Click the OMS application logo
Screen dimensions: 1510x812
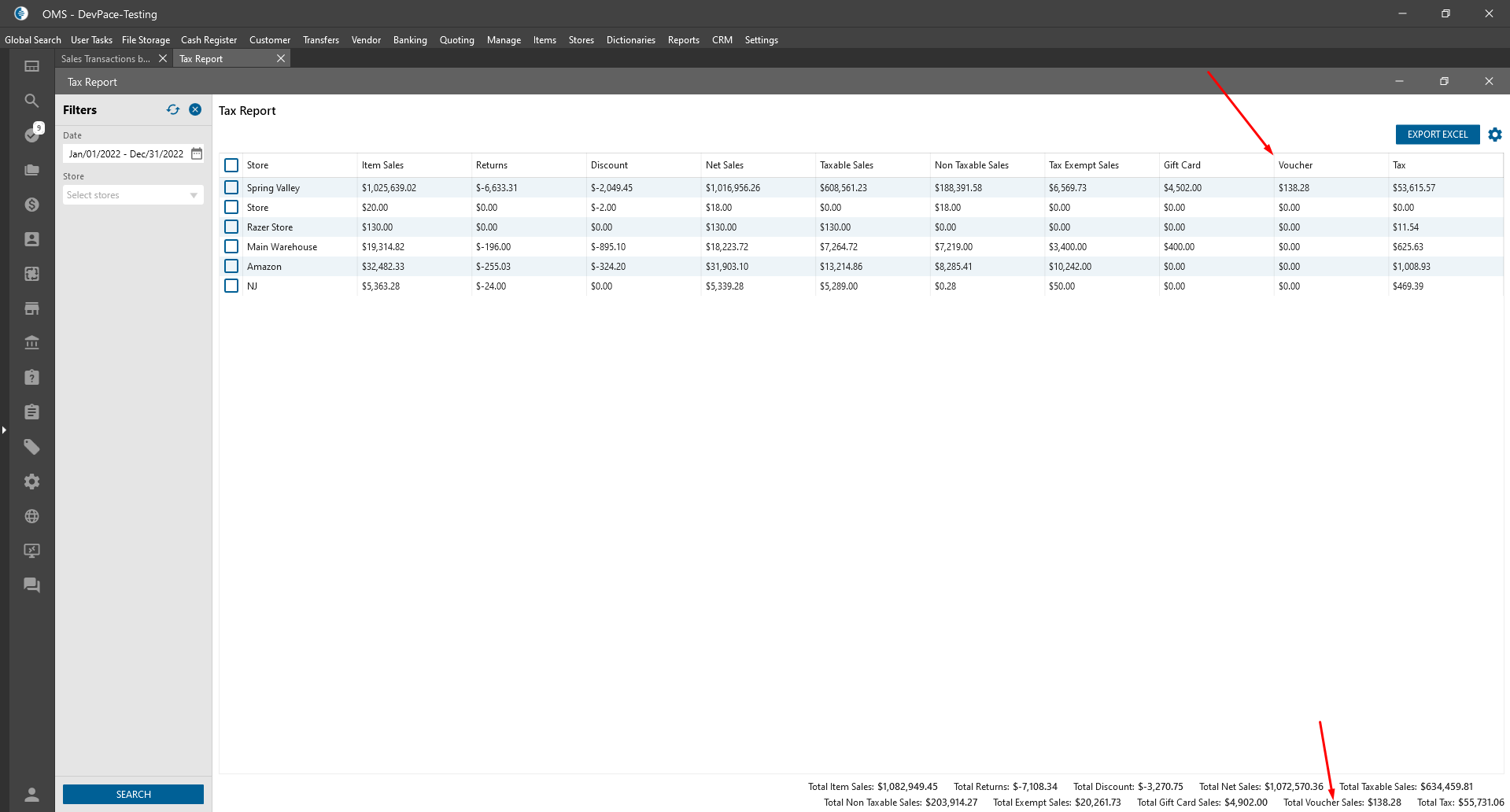(x=21, y=13)
